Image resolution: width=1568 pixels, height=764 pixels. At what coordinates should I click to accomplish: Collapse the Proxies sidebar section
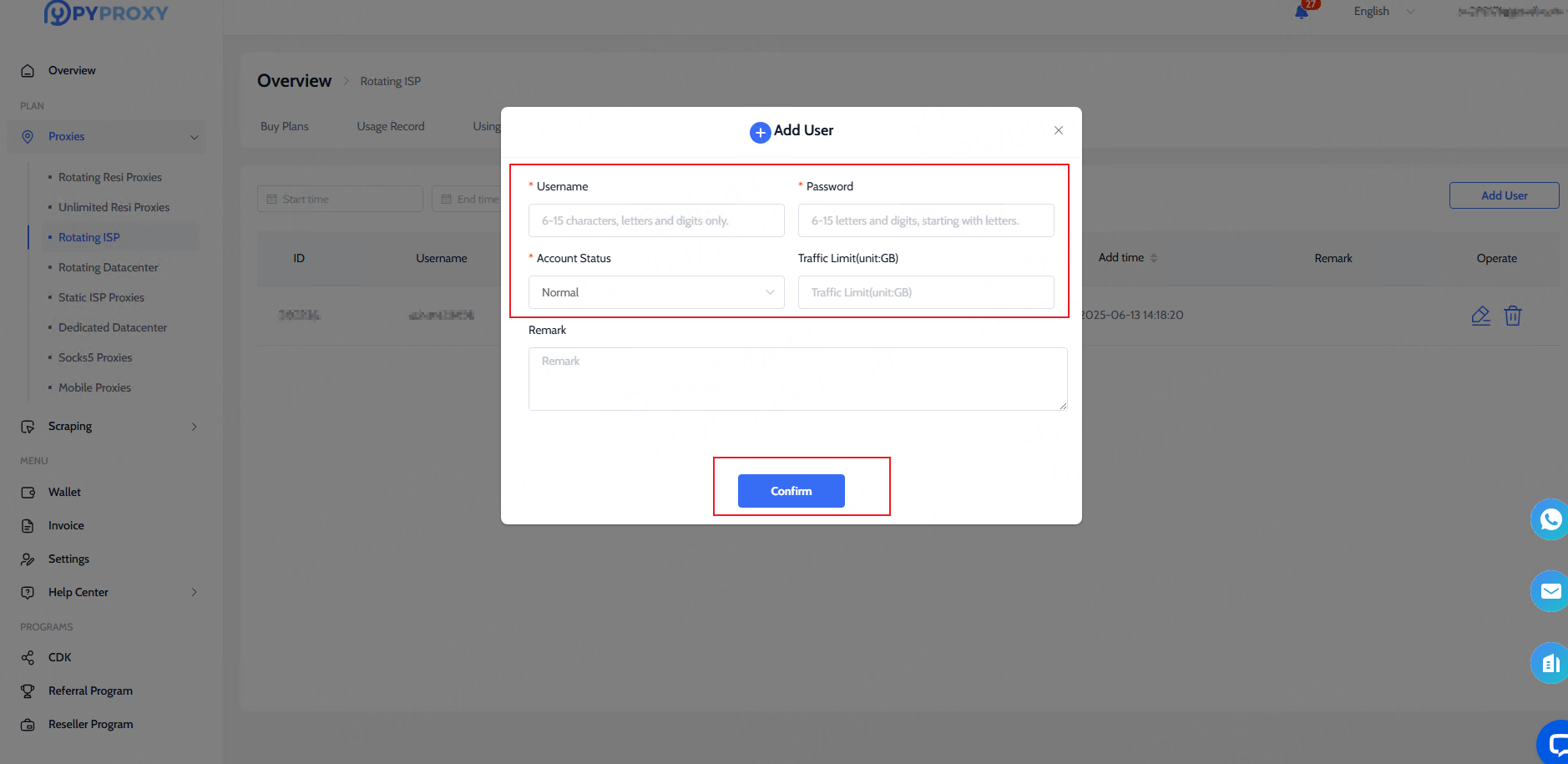click(194, 137)
